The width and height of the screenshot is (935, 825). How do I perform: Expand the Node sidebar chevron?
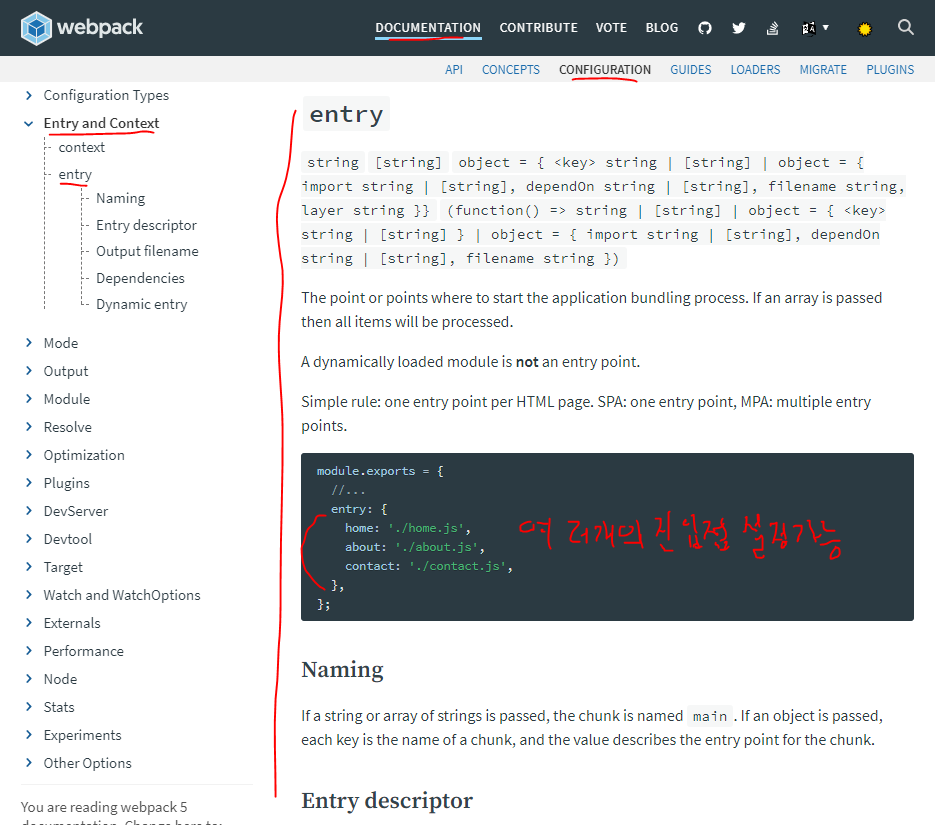pos(29,678)
